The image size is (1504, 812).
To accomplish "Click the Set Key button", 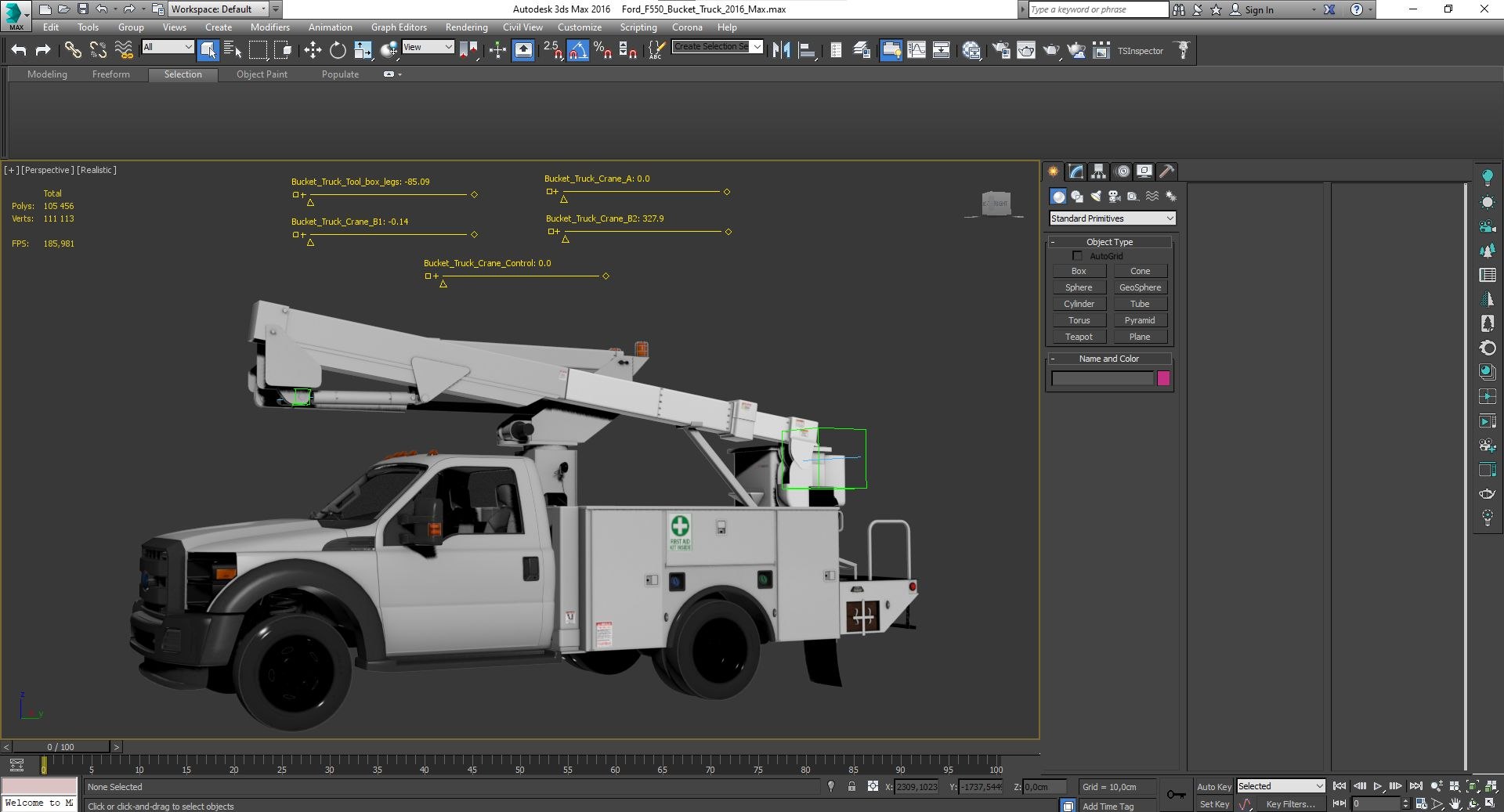I will (x=1213, y=804).
